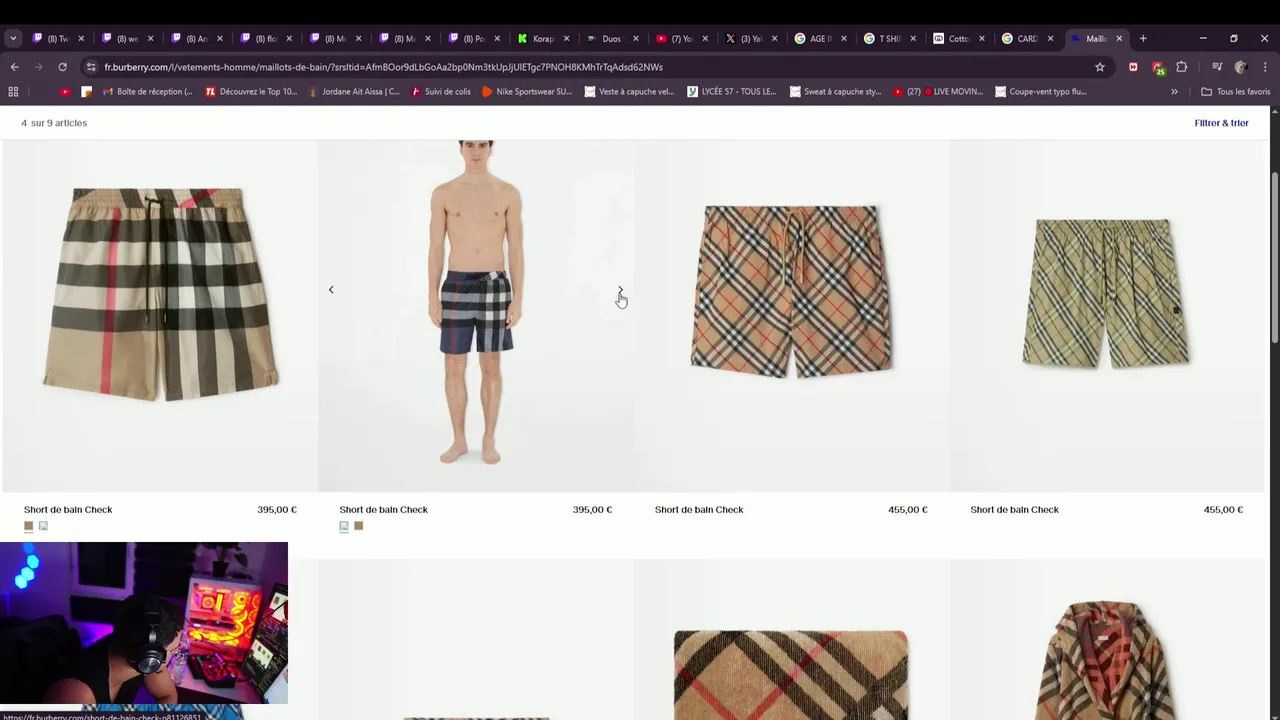Open the (27) LIVE MOVIN bookmark

(938, 92)
